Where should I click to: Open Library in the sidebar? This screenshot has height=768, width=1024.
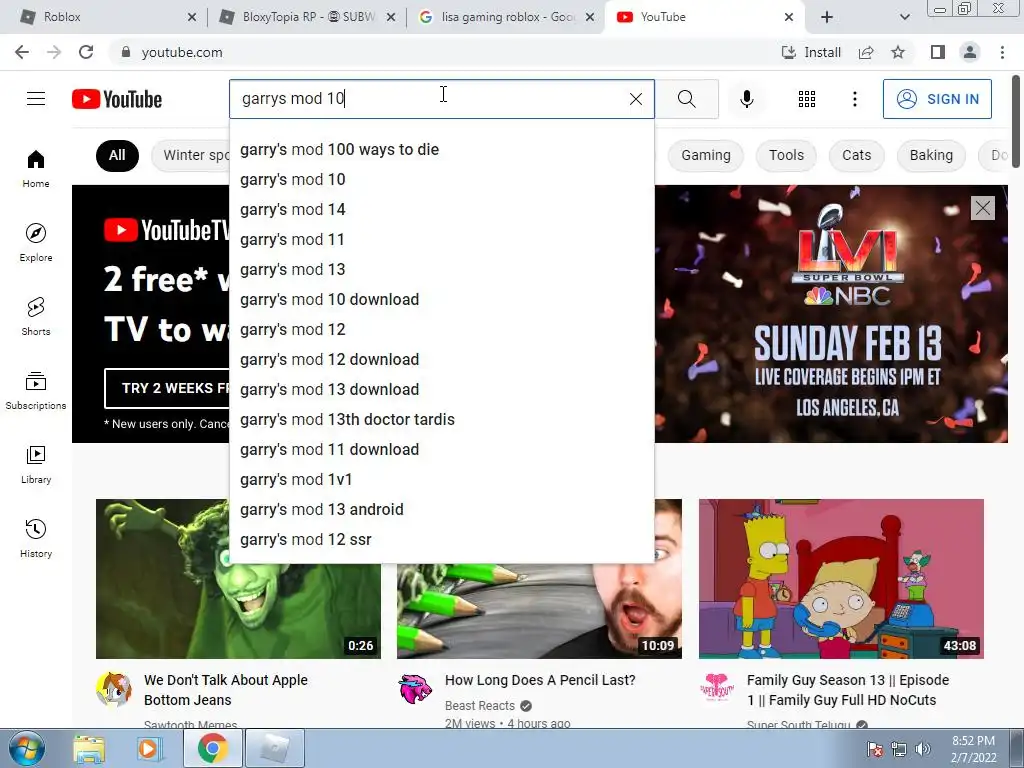[36, 464]
